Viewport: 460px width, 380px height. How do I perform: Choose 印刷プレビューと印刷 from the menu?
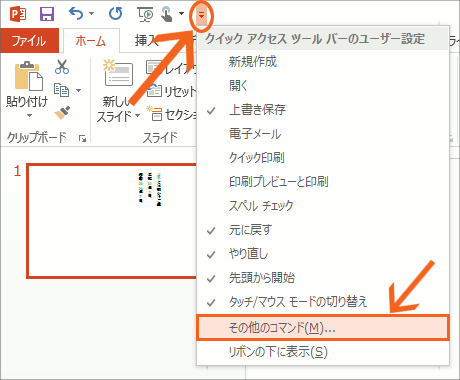pyautogui.click(x=323, y=182)
